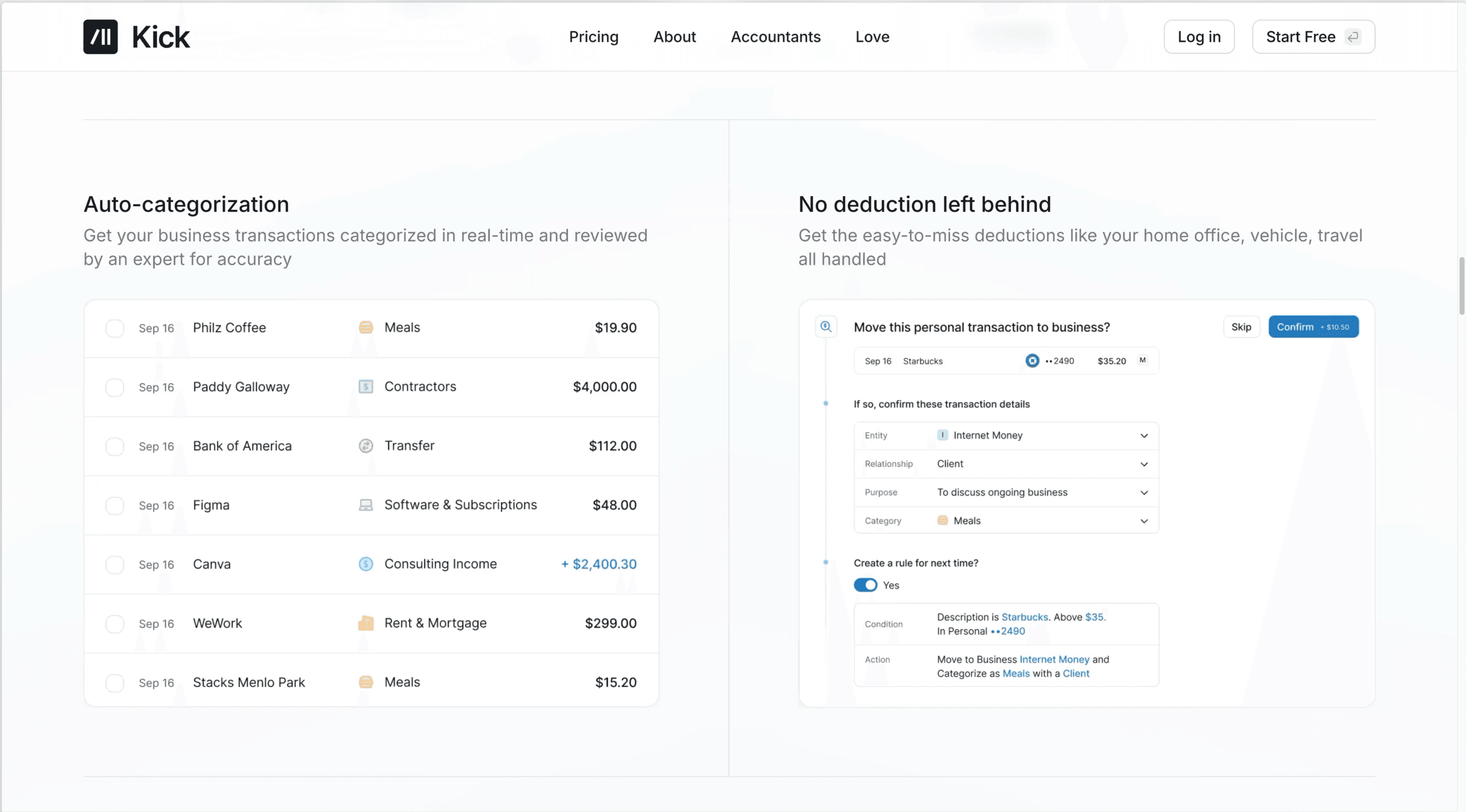Viewport: 1466px width, 812px height.
Task: Go to the About page
Action: tap(675, 37)
